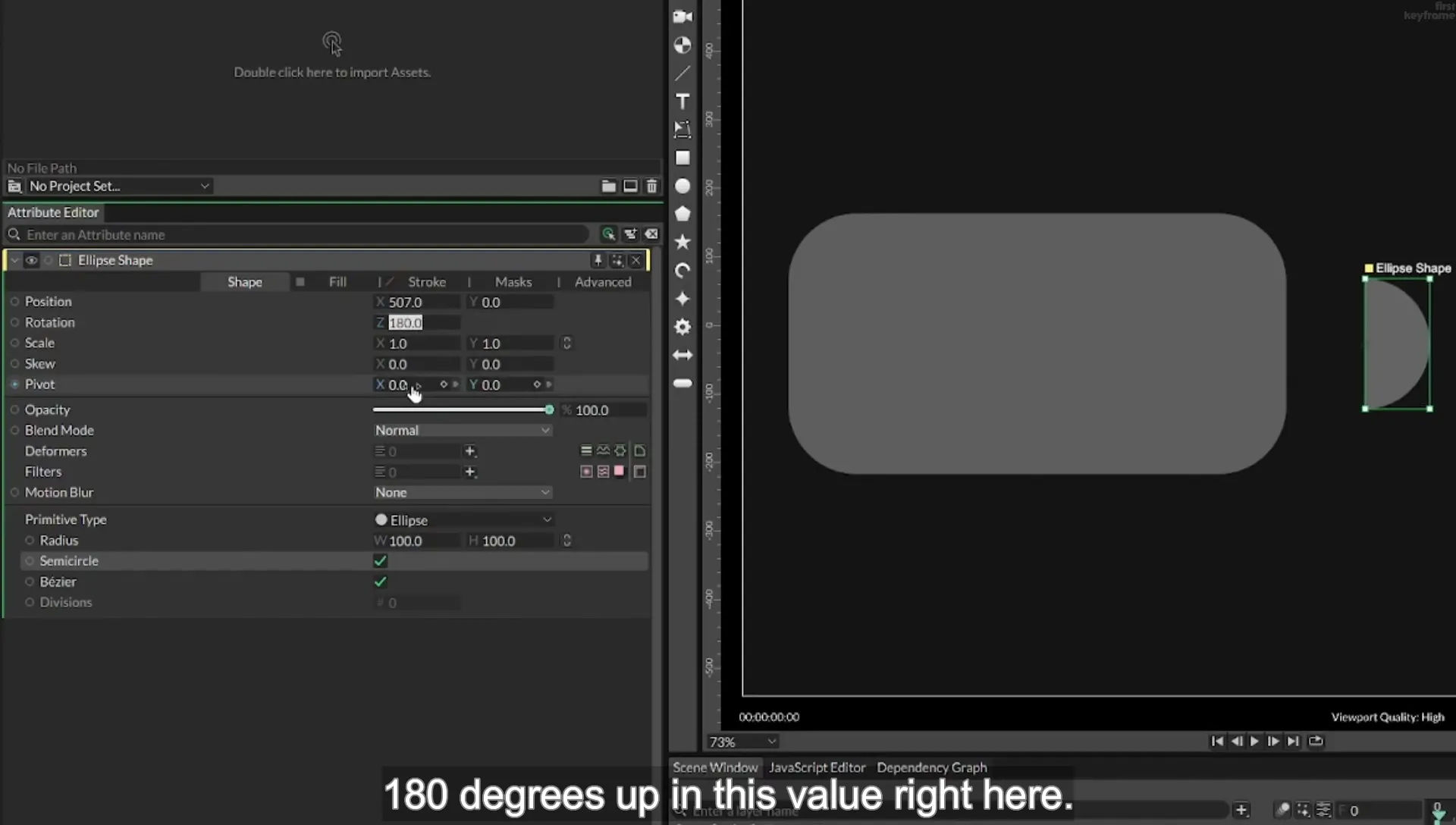
Task: Toggle the Radius proportion lock
Action: coord(566,540)
